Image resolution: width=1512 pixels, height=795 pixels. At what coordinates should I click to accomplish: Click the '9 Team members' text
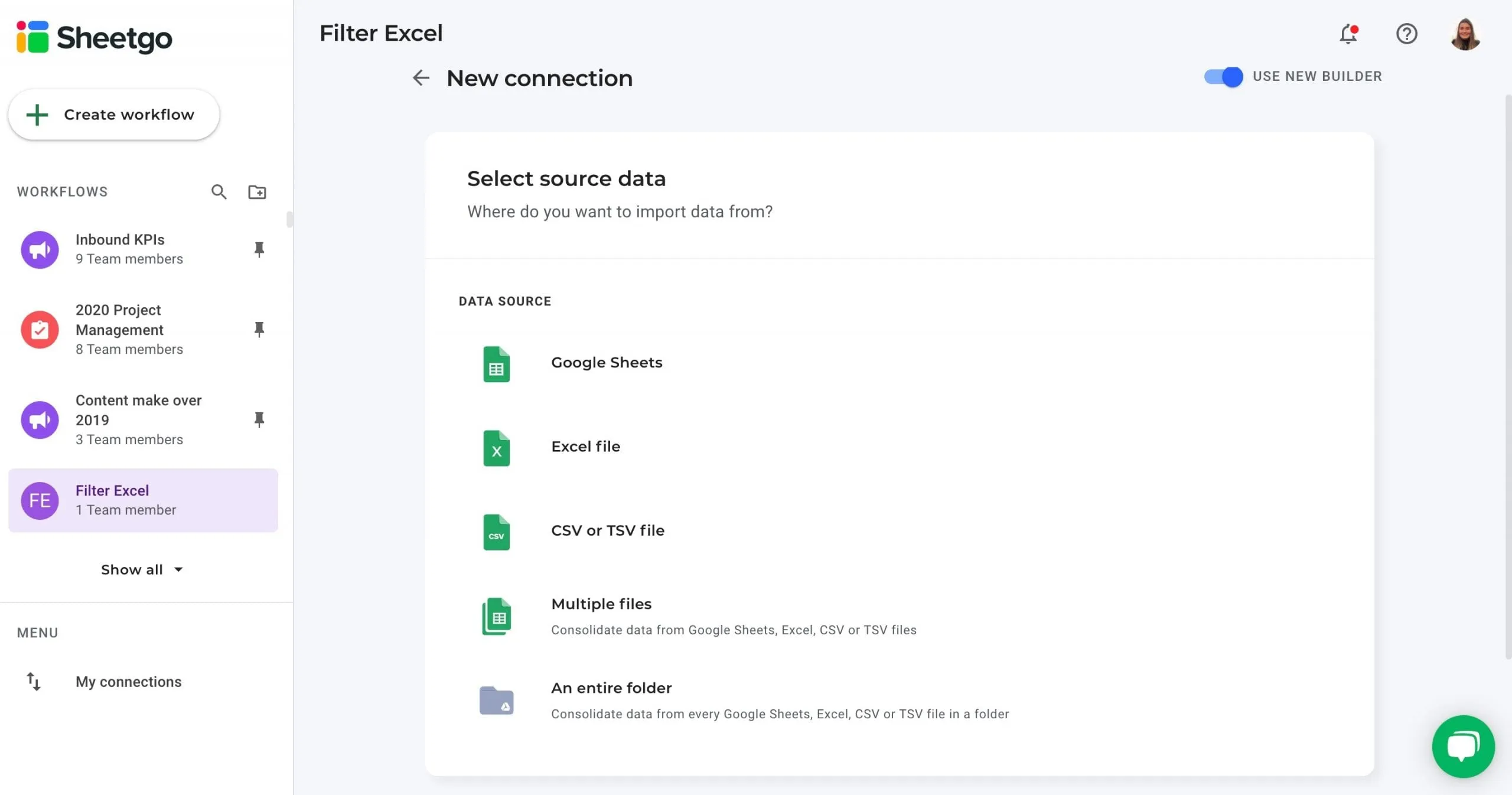click(x=129, y=259)
